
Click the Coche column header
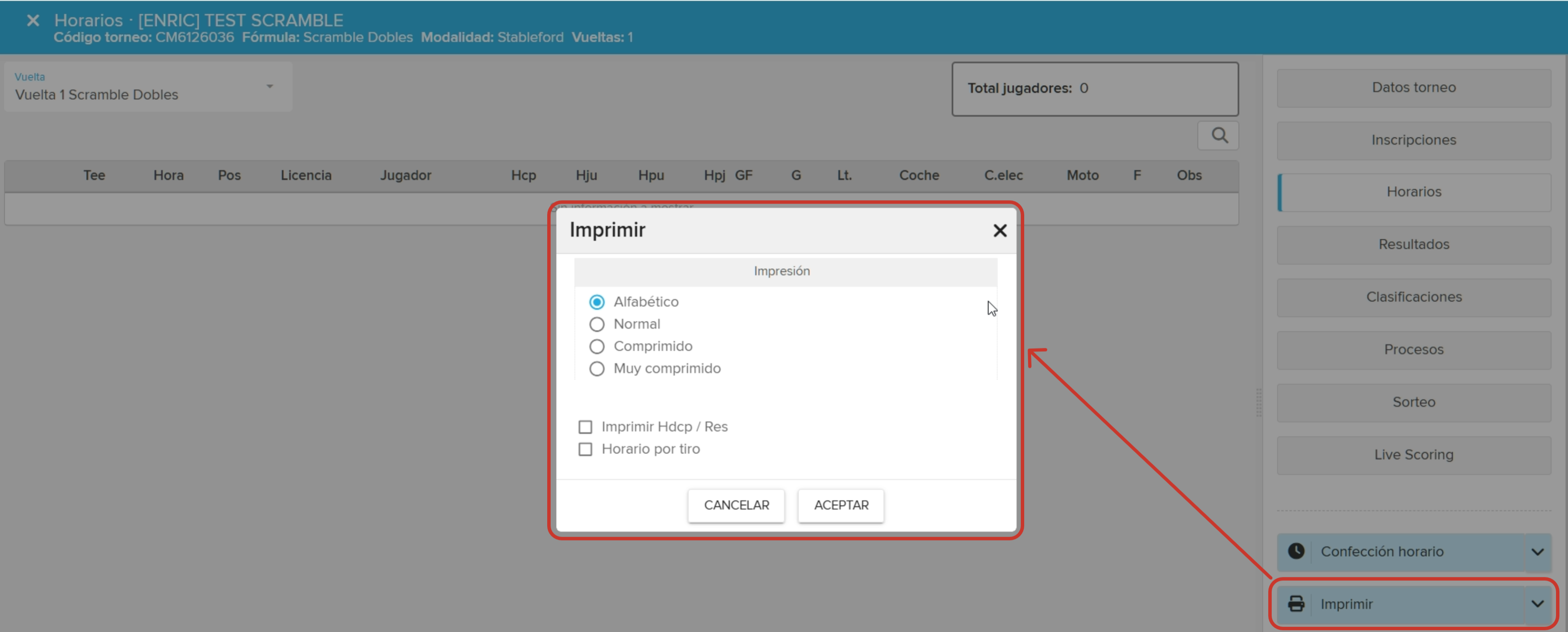pyautogui.click(x=919, y=176)
